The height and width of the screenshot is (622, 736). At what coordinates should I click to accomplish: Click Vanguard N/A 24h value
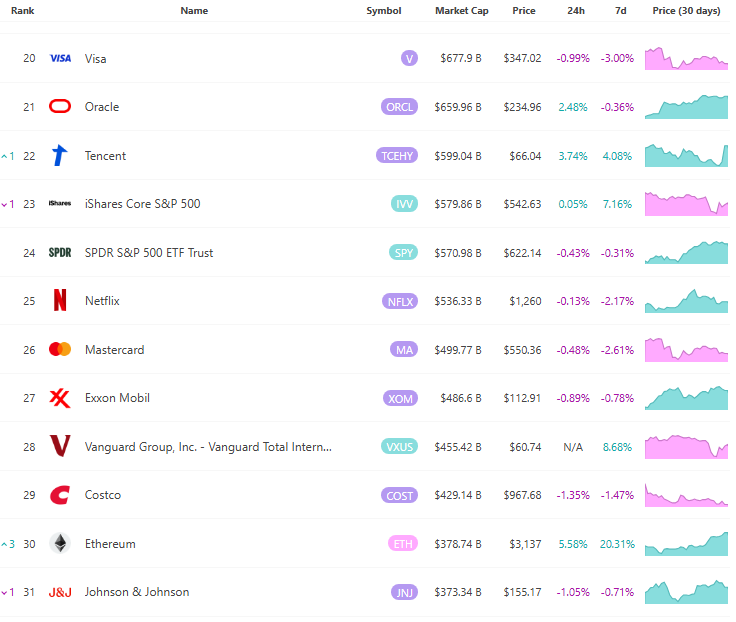click(x=573, y=447)
